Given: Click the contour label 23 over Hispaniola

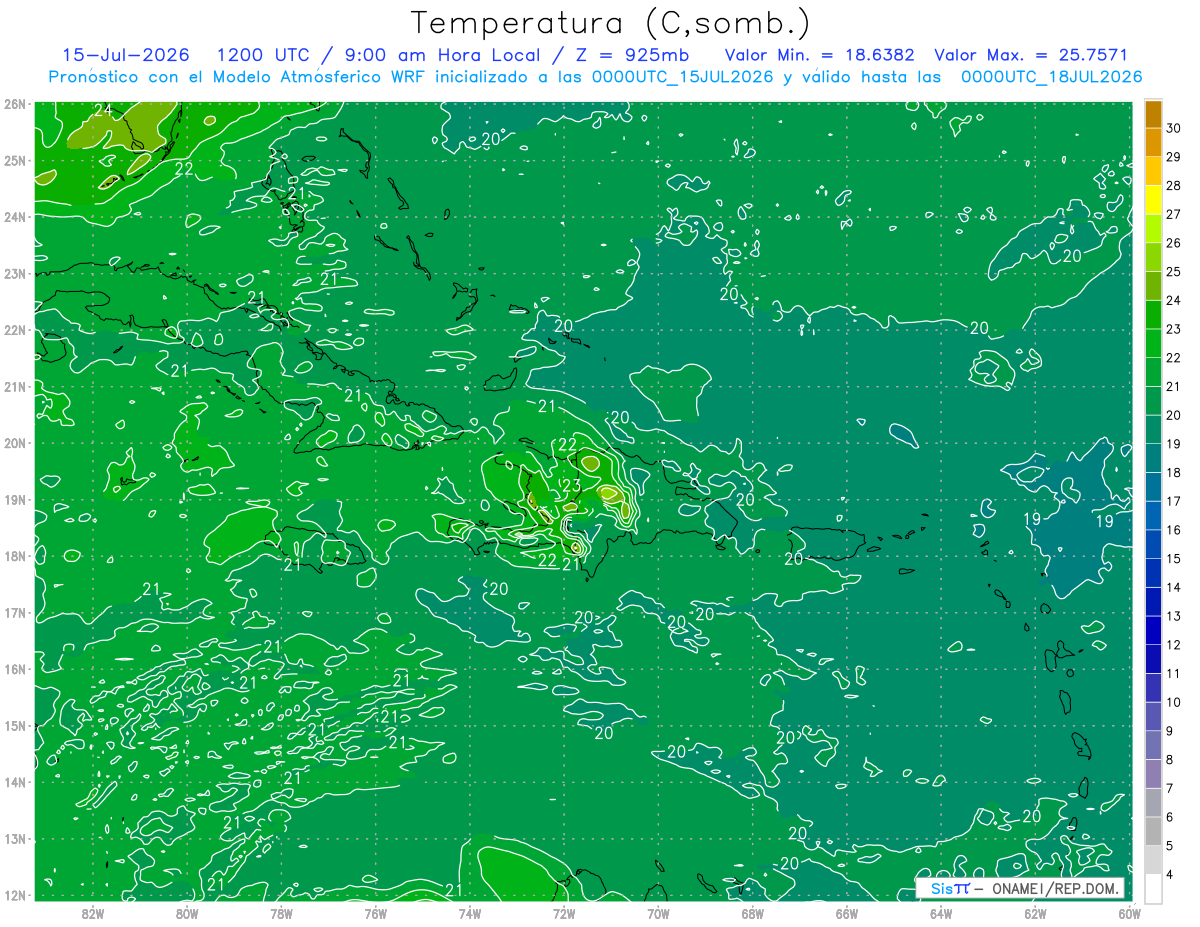Looking at the screenshot, I should pyautogui.click(x=572, y=486).
